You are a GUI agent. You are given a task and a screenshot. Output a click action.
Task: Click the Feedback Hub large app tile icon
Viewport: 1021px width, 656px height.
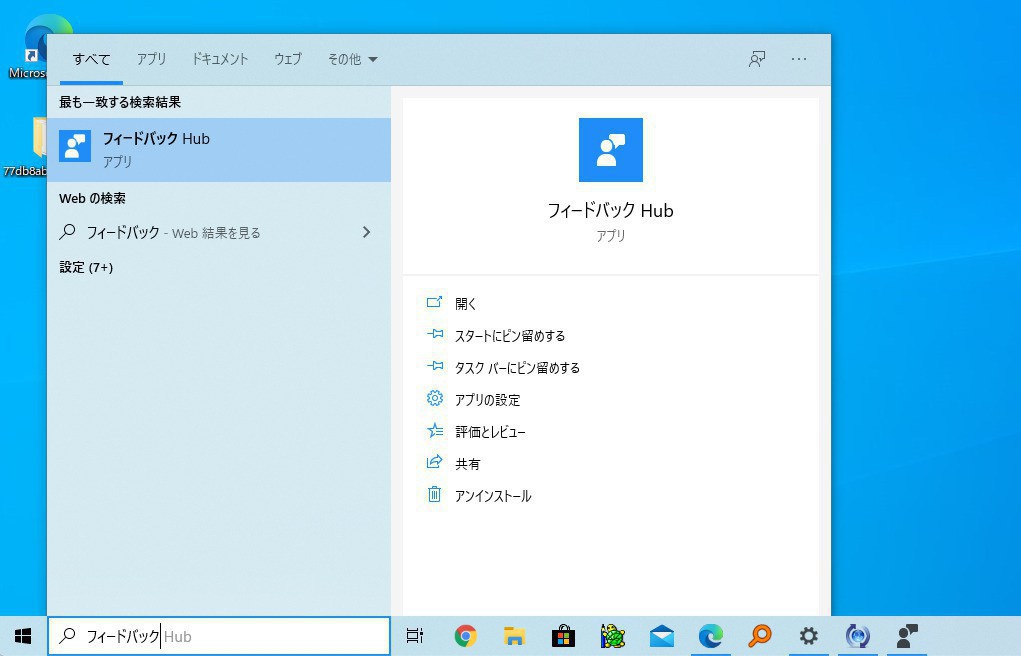coord(610,150)
